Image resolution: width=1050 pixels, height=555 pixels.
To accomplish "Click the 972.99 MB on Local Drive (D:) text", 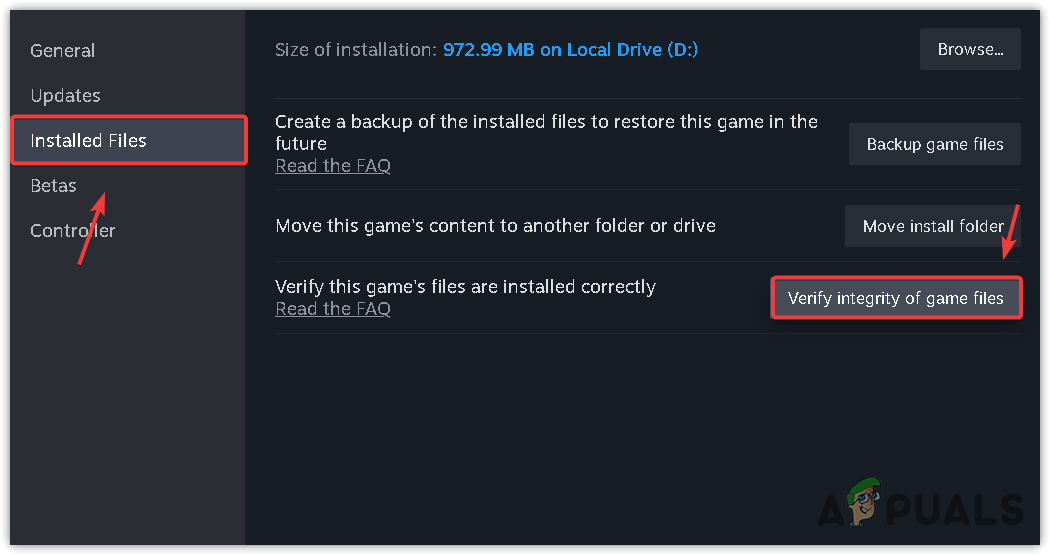I will click(x=570, y=50).
